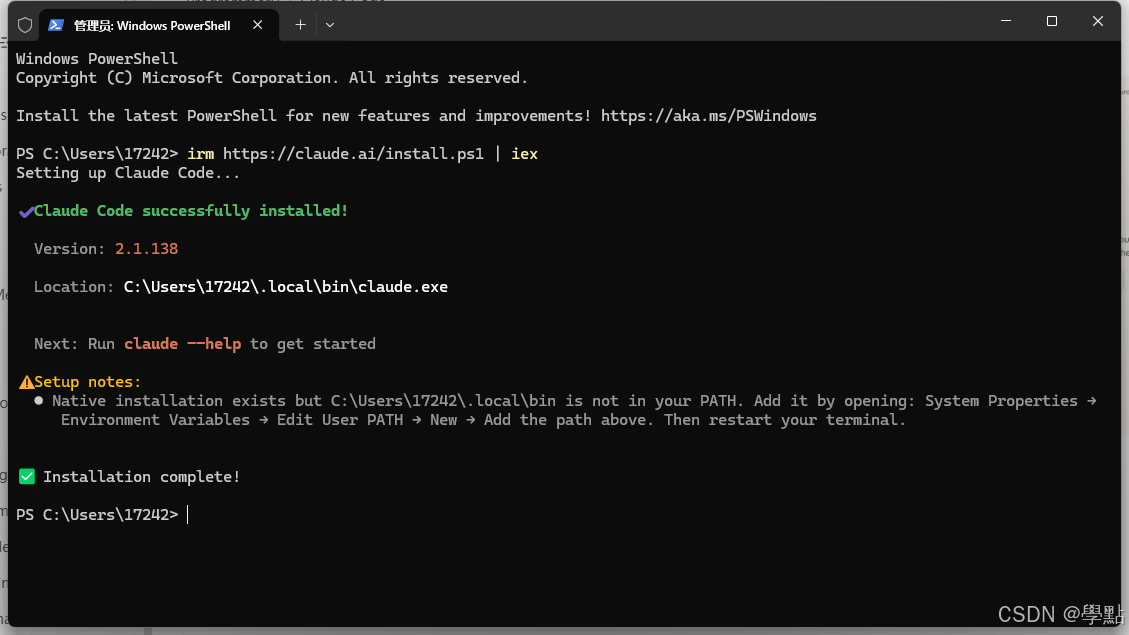Image resolution: width=1129 pixels, height=635 pixels.
Task: Select the Windows PowerShell administrator tab
Action: tap(159, 25)
